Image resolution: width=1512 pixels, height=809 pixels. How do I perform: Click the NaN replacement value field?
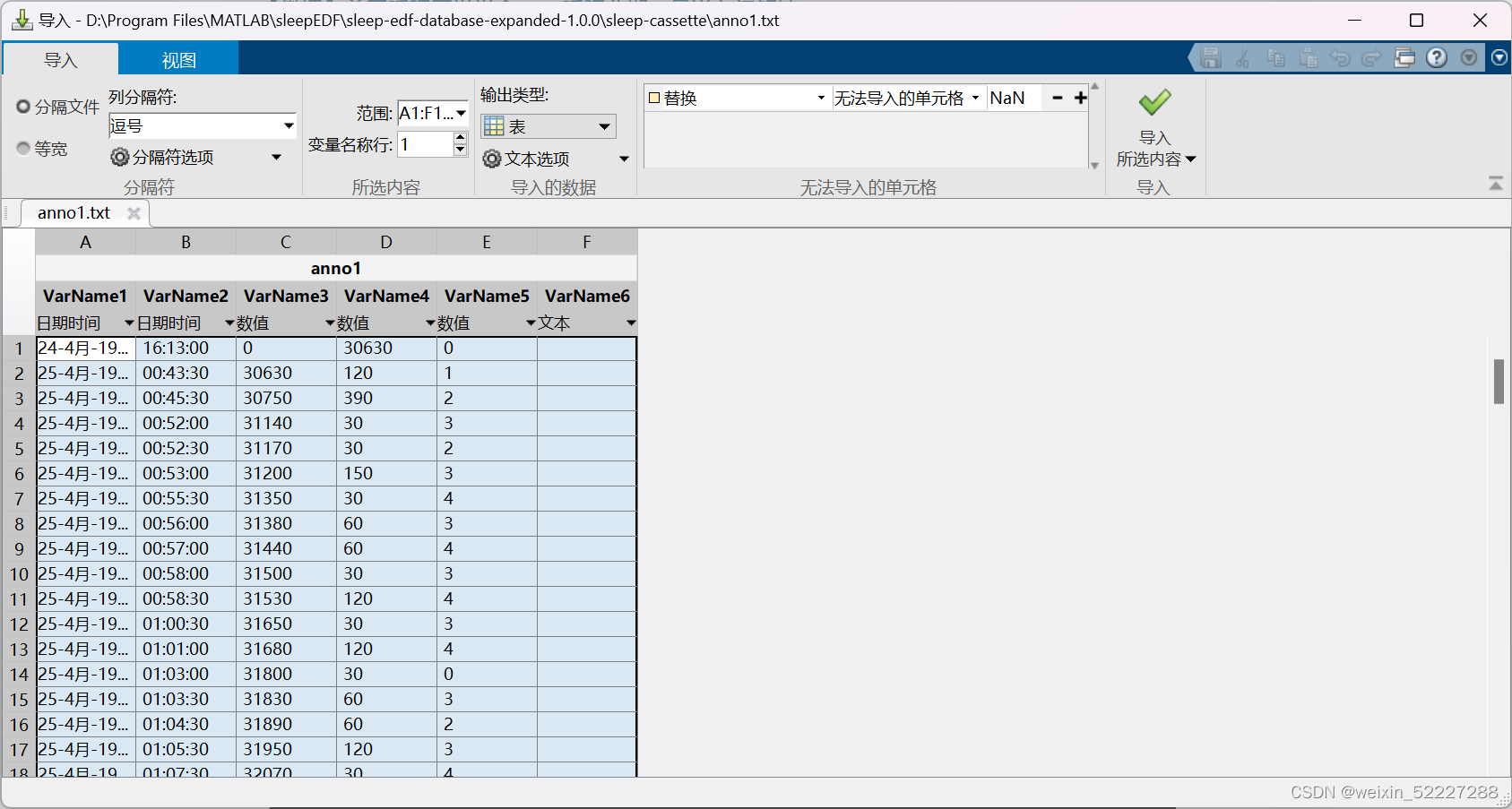1015,98
